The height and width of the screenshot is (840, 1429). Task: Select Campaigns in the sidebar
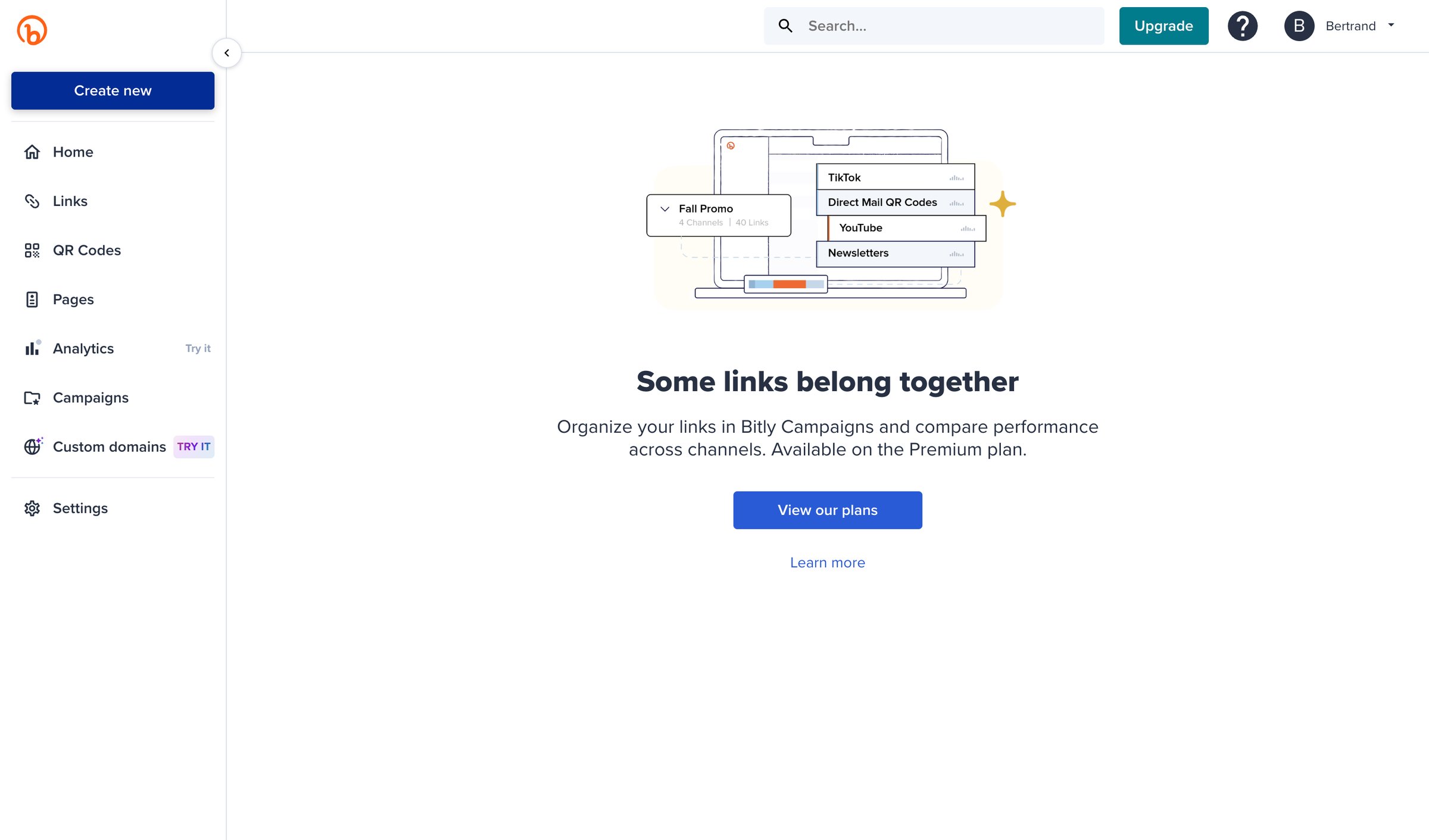tap(113, 398)
